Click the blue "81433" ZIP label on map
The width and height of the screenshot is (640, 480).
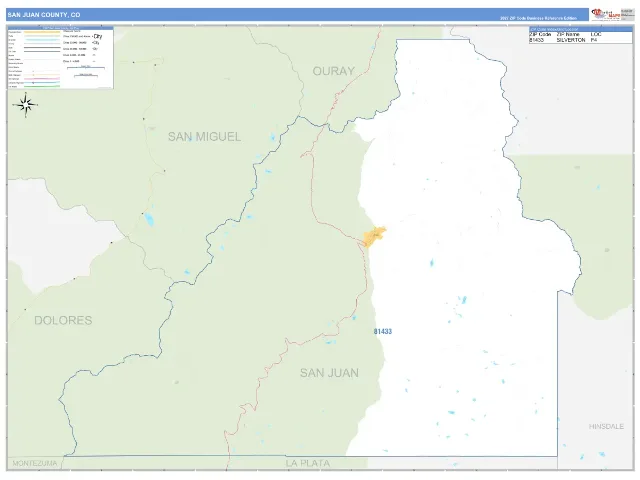point(382,331)
